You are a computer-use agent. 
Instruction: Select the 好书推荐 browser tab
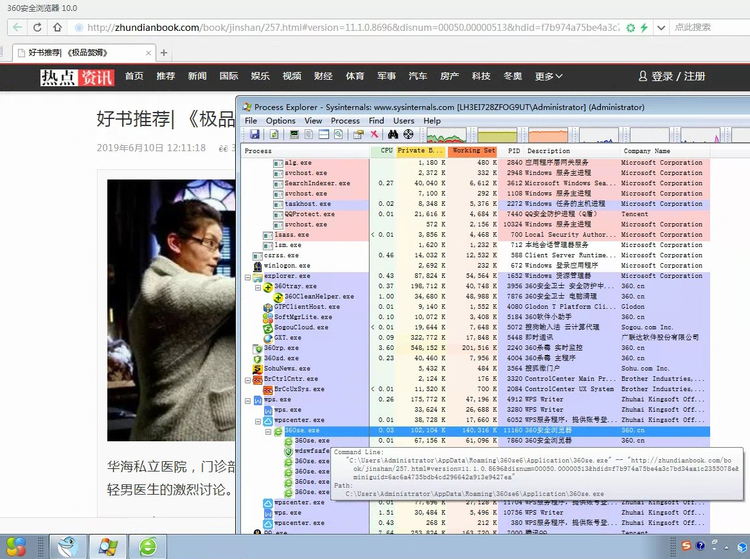(x=83, y=53)
